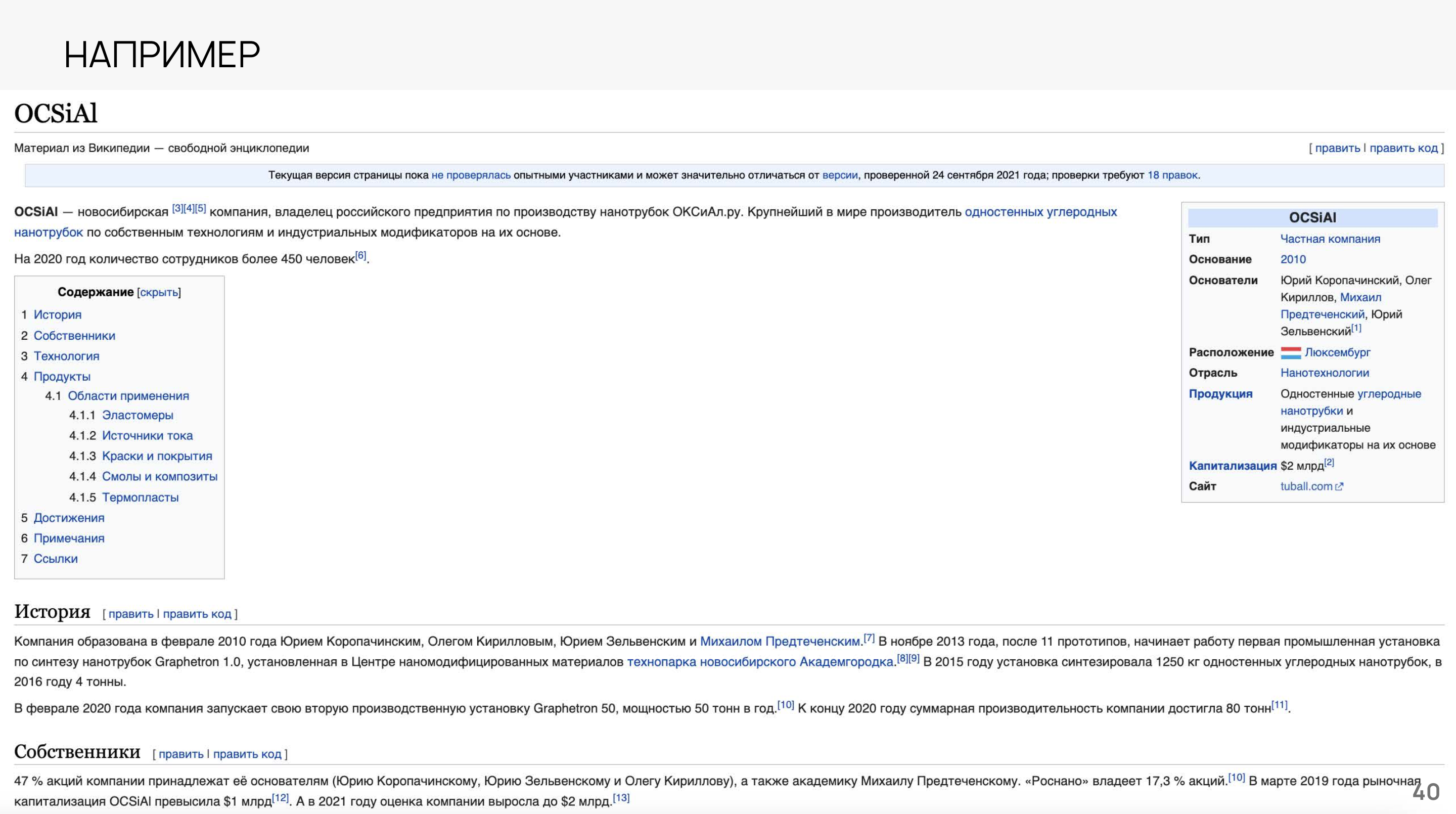Open технопарка новосибирского Академгородка link
Screen dimensions: 1456x814
(x=761, y=662)
